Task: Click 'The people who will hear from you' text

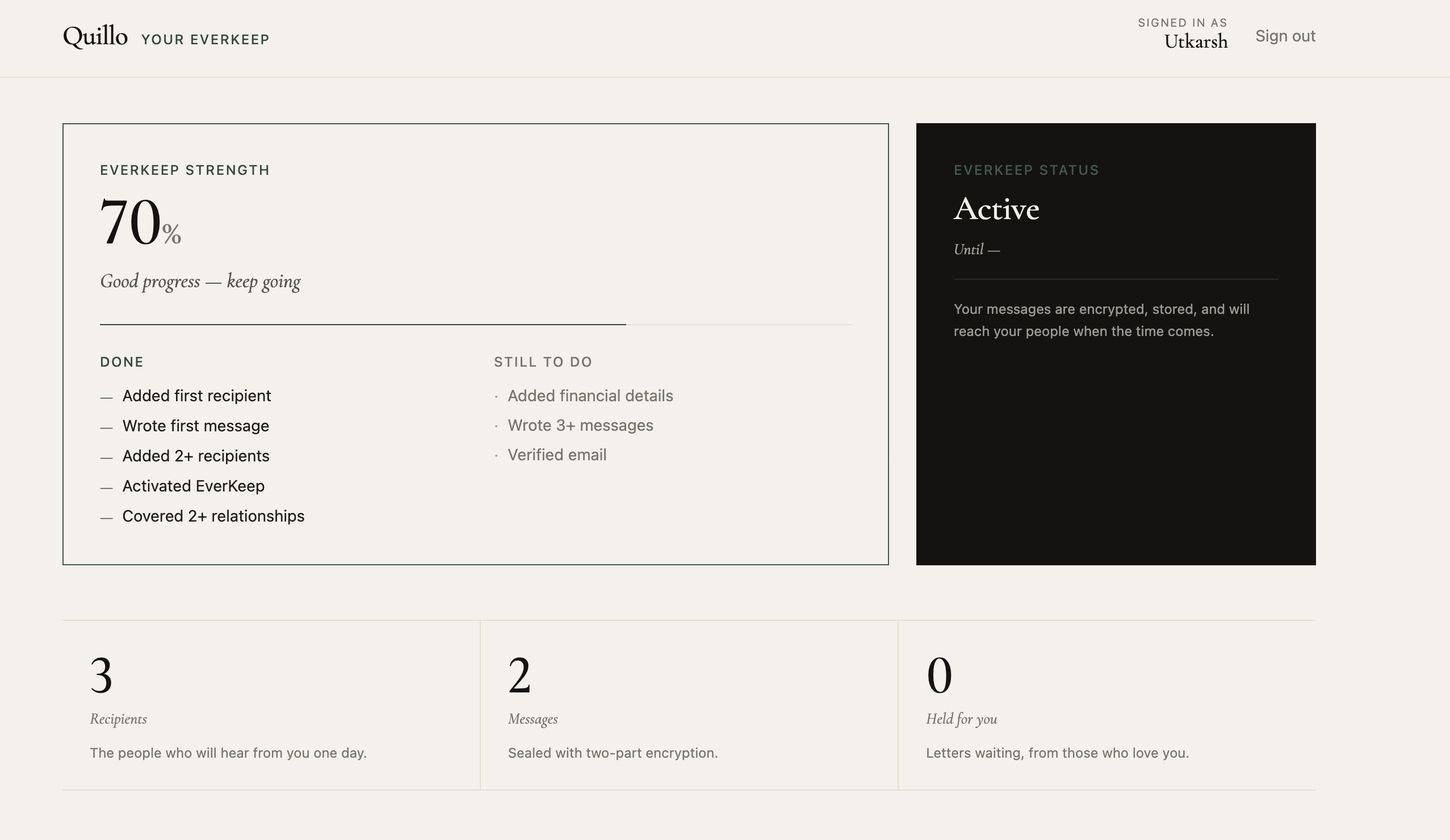Action: tap(228, 753)
